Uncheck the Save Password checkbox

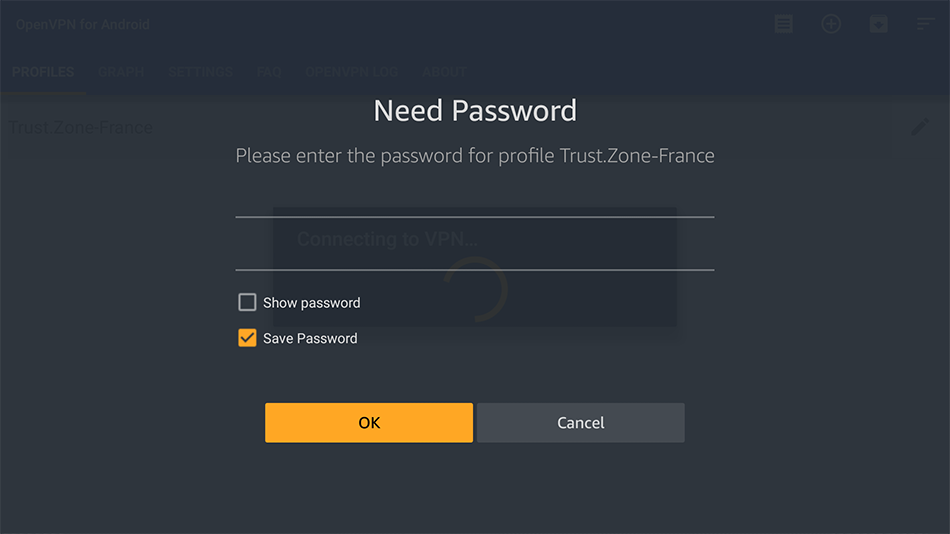pos(247,338)
